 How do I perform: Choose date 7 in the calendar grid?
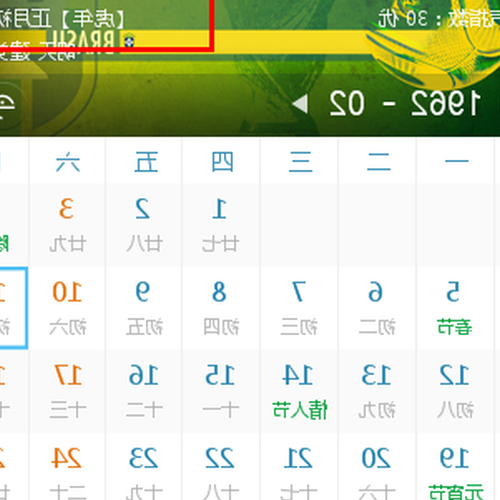299,308
